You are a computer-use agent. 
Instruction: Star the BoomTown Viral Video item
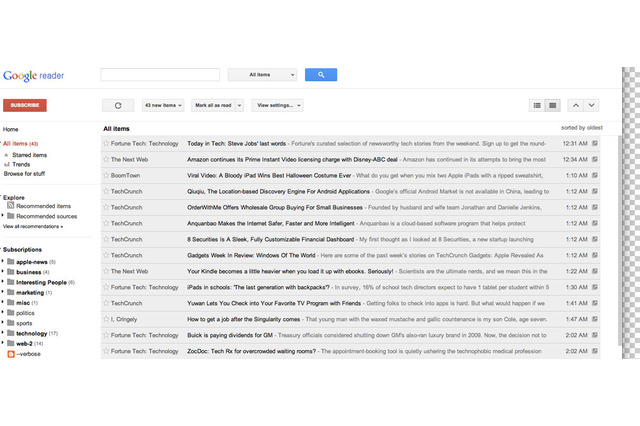106,175
